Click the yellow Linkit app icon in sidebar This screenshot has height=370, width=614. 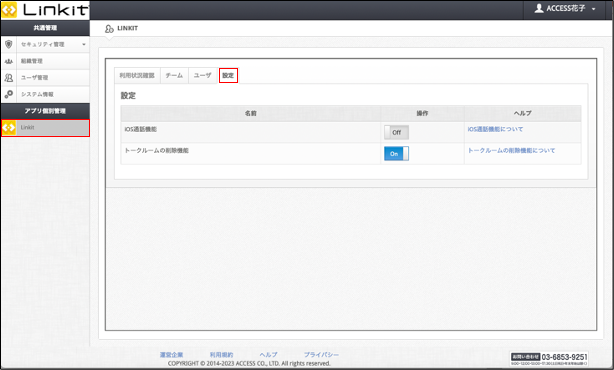point(9,128)
